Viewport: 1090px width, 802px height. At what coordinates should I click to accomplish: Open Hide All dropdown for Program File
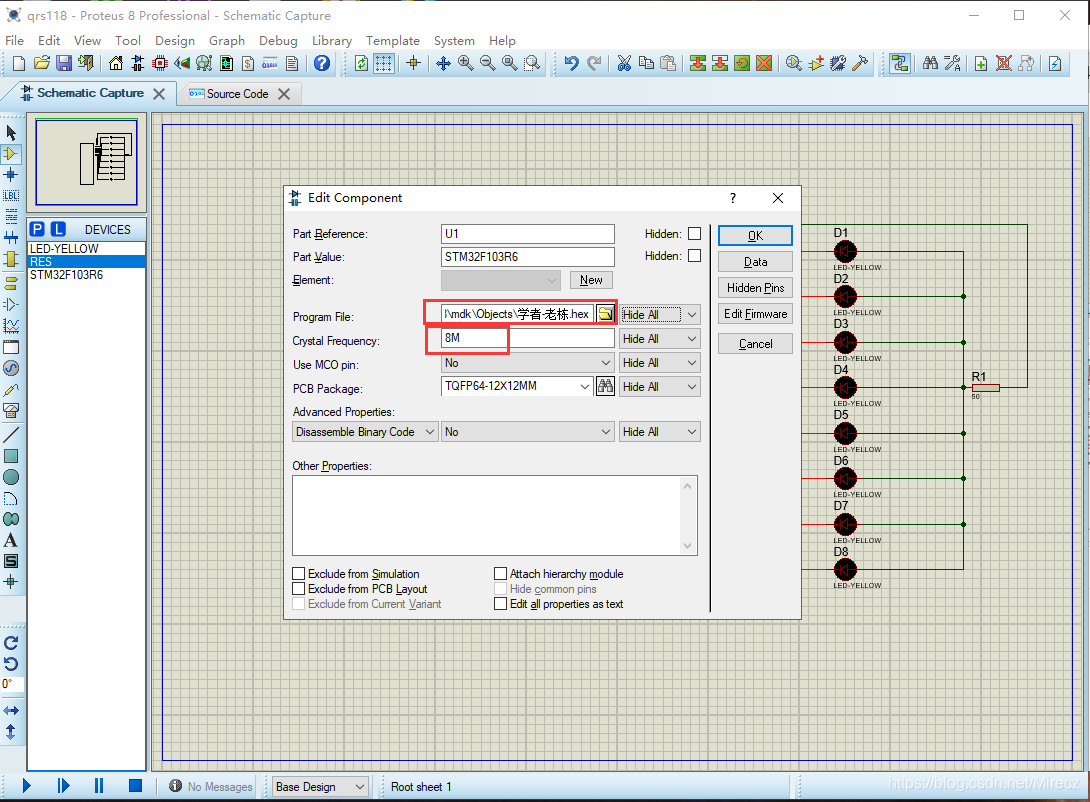[x=659, y=314]
